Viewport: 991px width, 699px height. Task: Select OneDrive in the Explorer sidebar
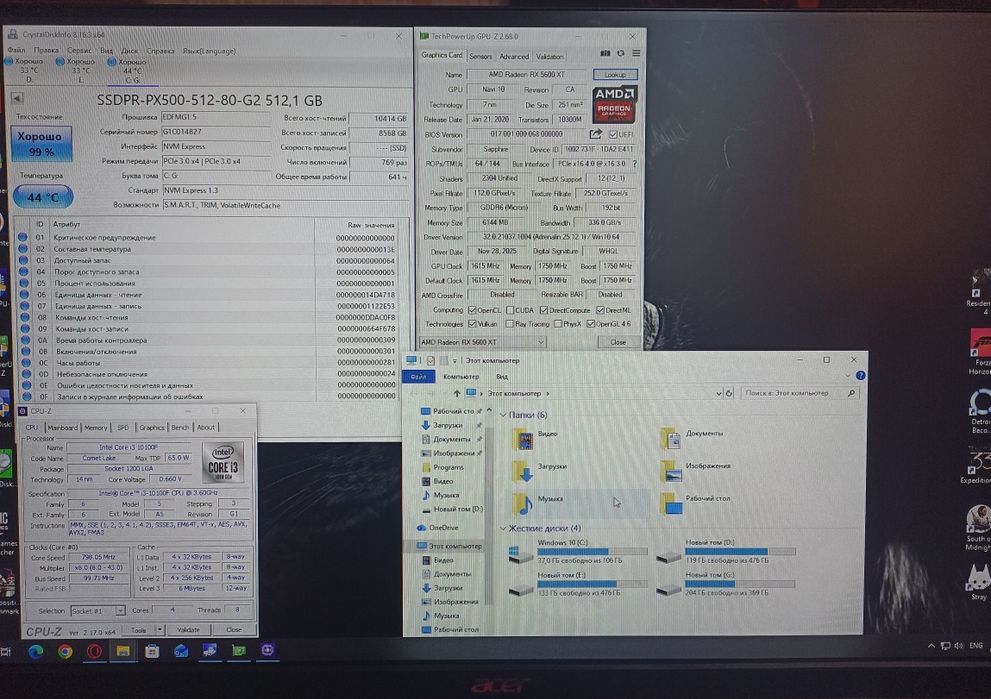click(x=444, y=527)
